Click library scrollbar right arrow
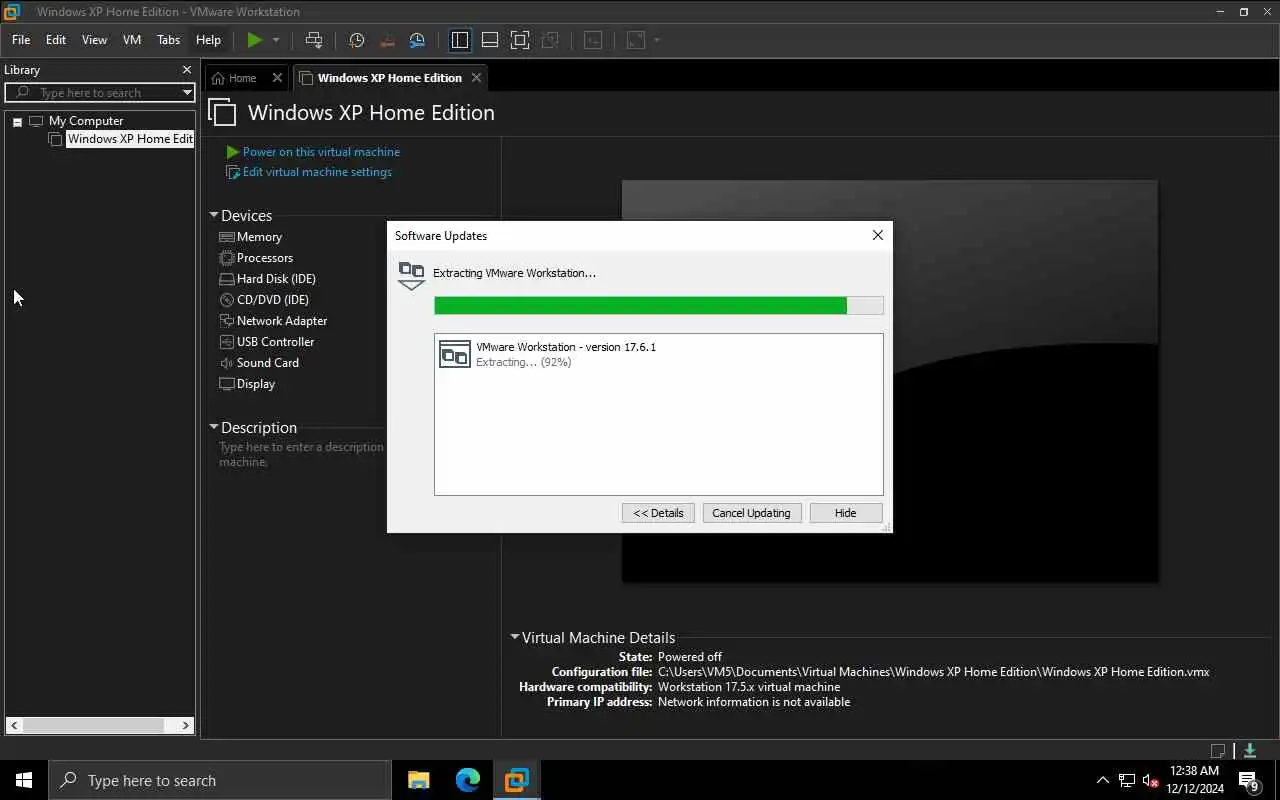1280x800 pixels. pos(185,725)
